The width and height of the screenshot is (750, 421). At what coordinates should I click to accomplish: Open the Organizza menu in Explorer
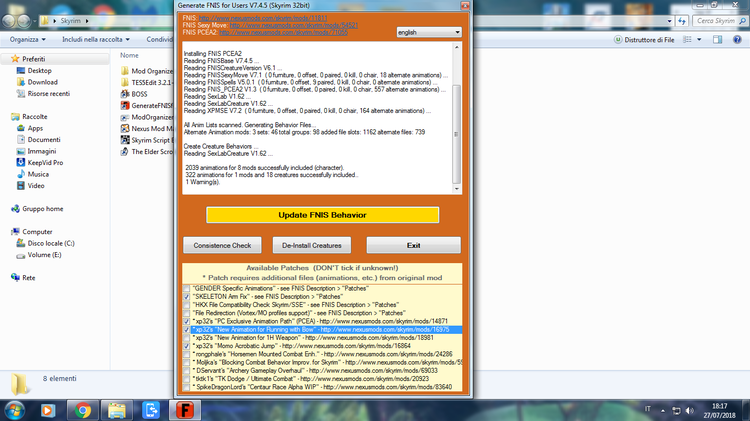click(28, 39)
